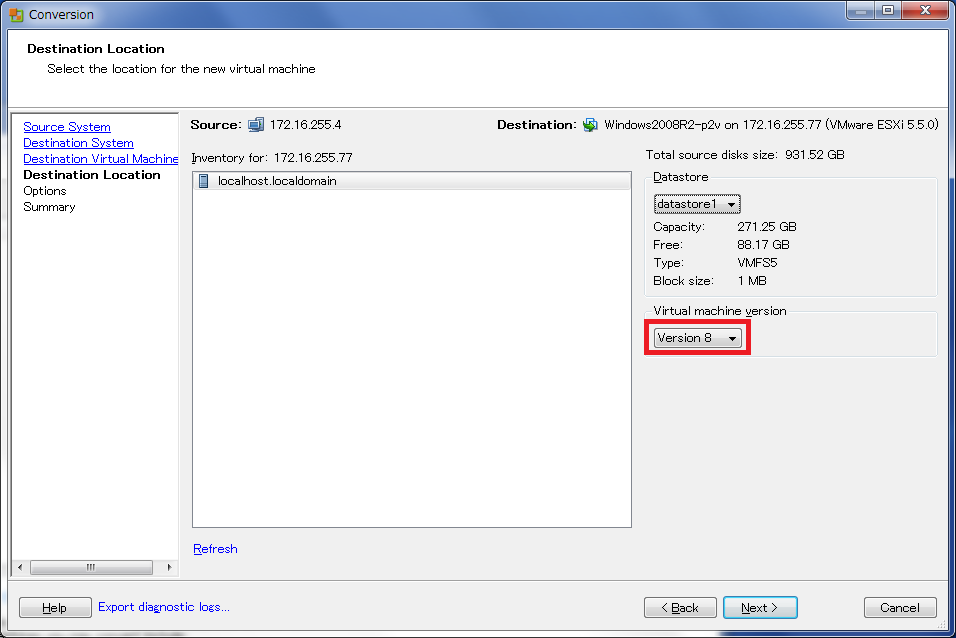956x638 pixels.
Task: Click the destination virtual machine icon
Action: coord(590,125)
